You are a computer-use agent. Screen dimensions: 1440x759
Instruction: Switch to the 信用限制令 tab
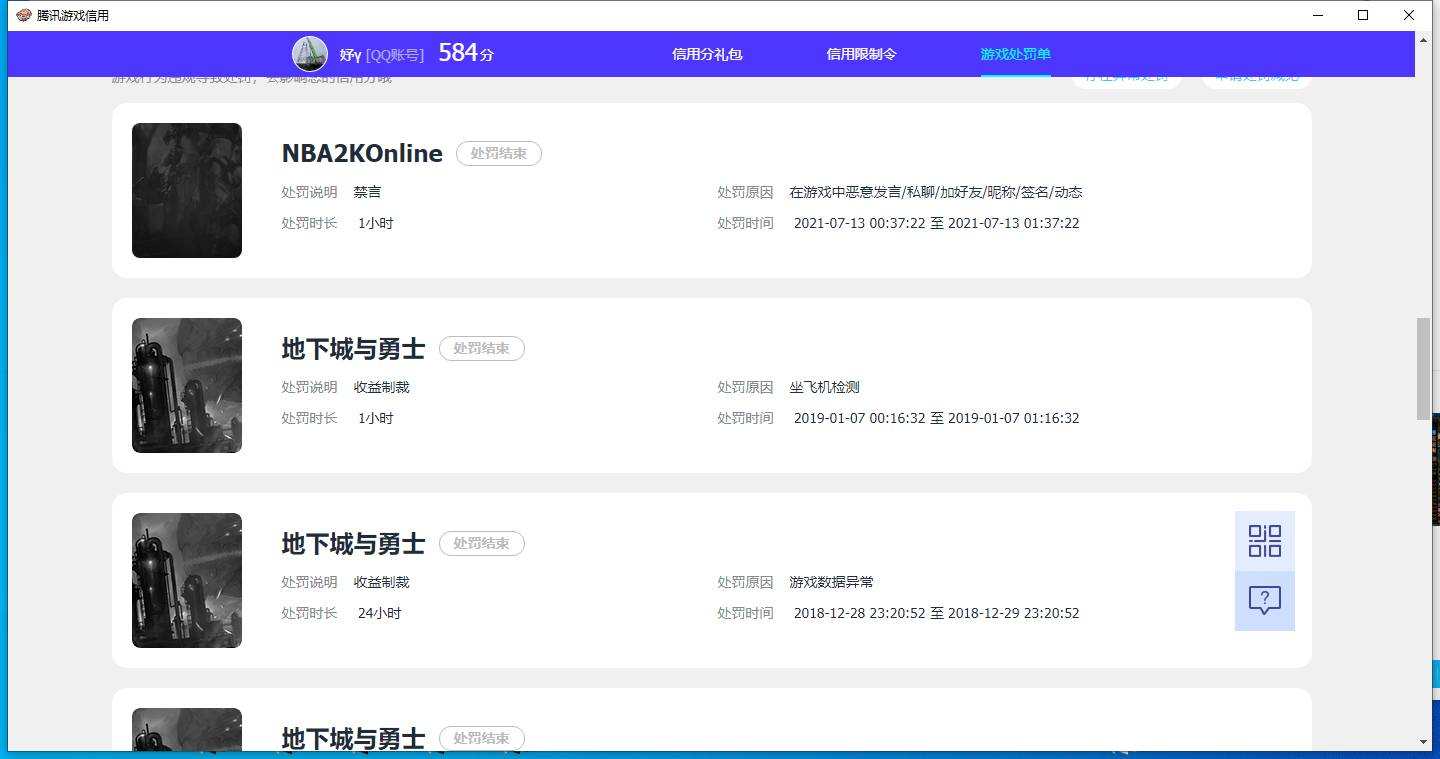(x=861, y=54)
